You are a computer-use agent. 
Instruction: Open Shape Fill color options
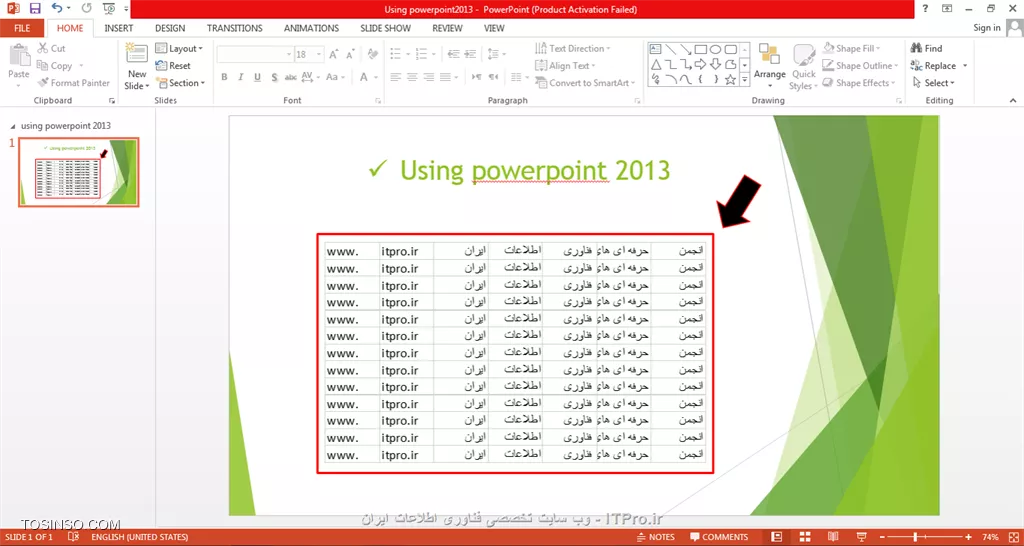[x=852, y=48]
